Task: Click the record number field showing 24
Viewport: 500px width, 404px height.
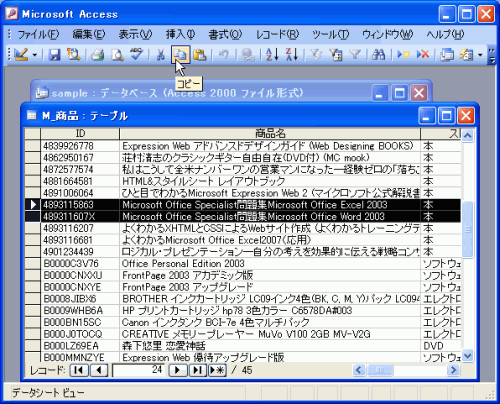Action: [138, 370]
